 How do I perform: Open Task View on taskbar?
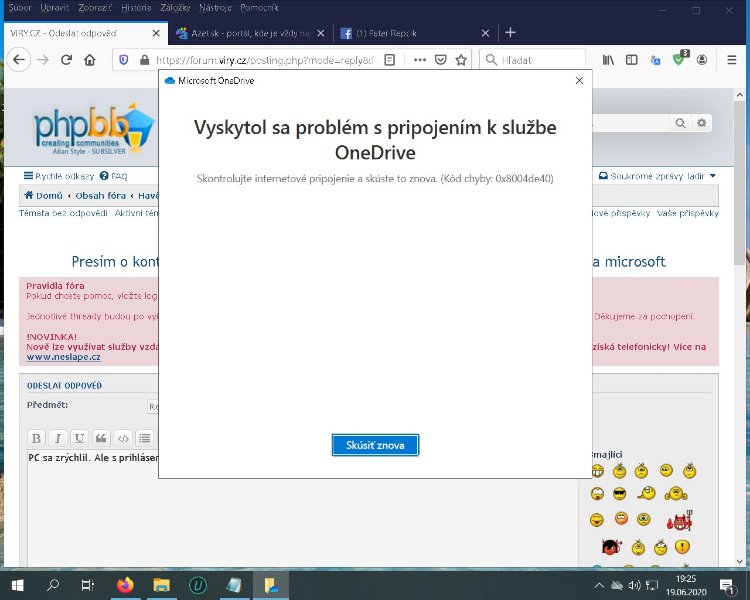(88, 585)
